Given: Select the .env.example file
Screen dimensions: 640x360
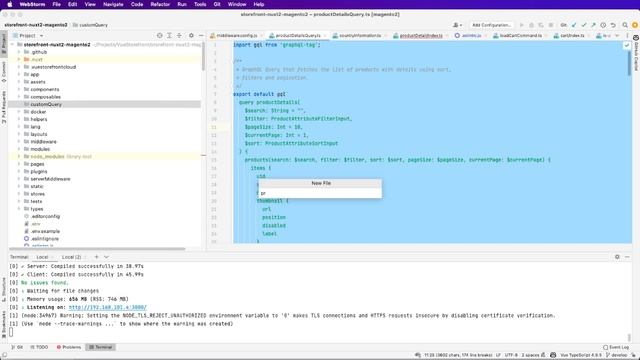Looking at the screenshot, I should 45,231.
